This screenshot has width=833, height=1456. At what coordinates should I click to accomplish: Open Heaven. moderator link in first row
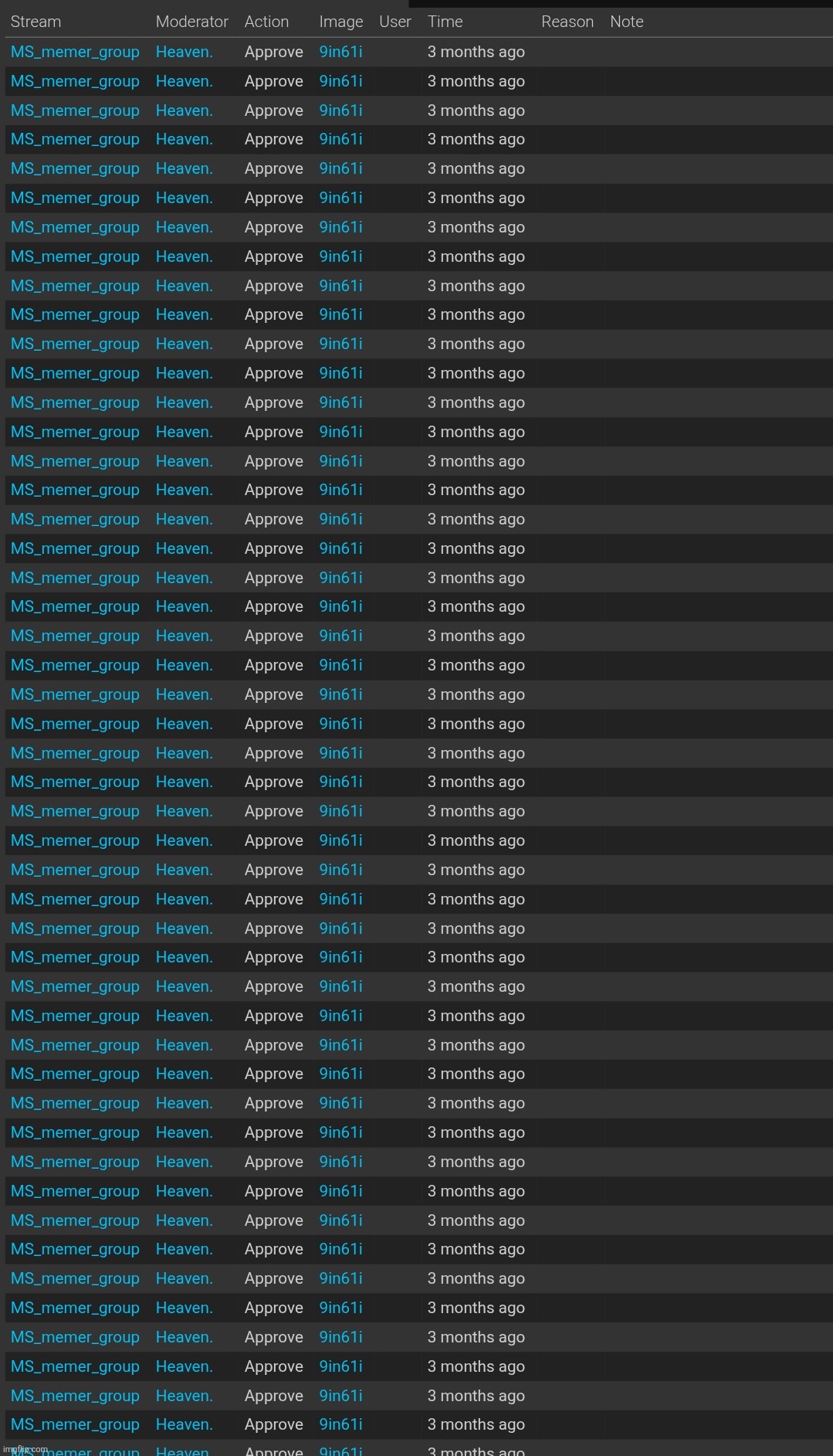[184, 52]
